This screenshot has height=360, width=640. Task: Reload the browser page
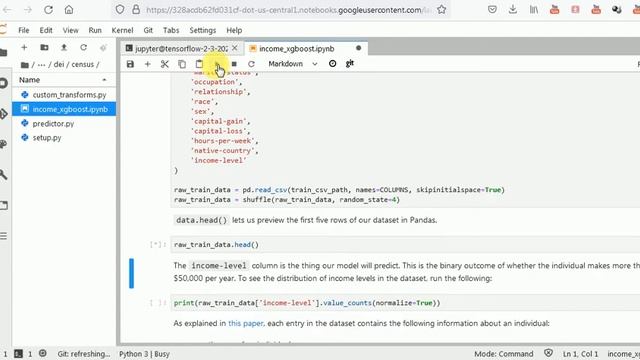(x=48, y=10)
